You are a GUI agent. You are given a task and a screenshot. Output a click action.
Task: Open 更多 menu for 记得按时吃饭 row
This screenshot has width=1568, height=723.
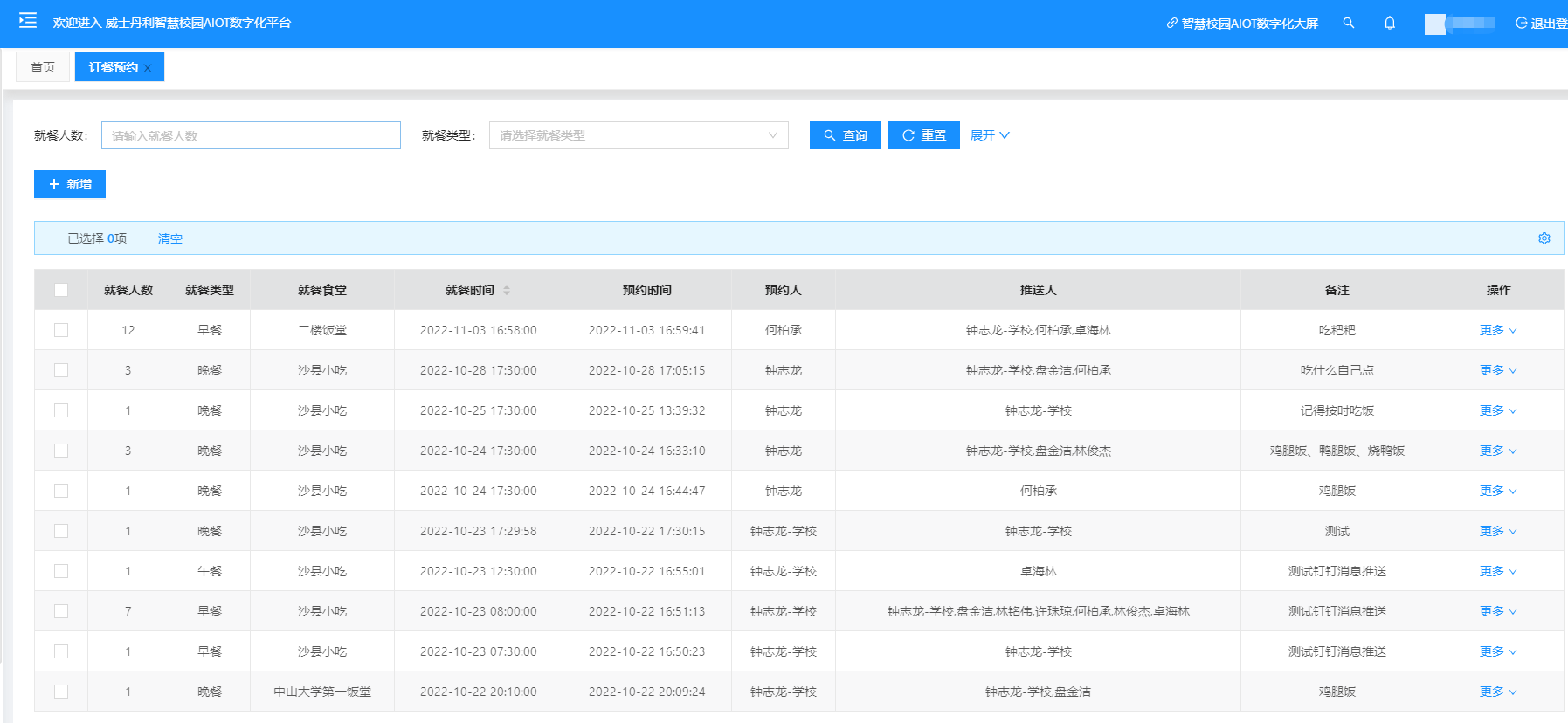click(1498, 410)
